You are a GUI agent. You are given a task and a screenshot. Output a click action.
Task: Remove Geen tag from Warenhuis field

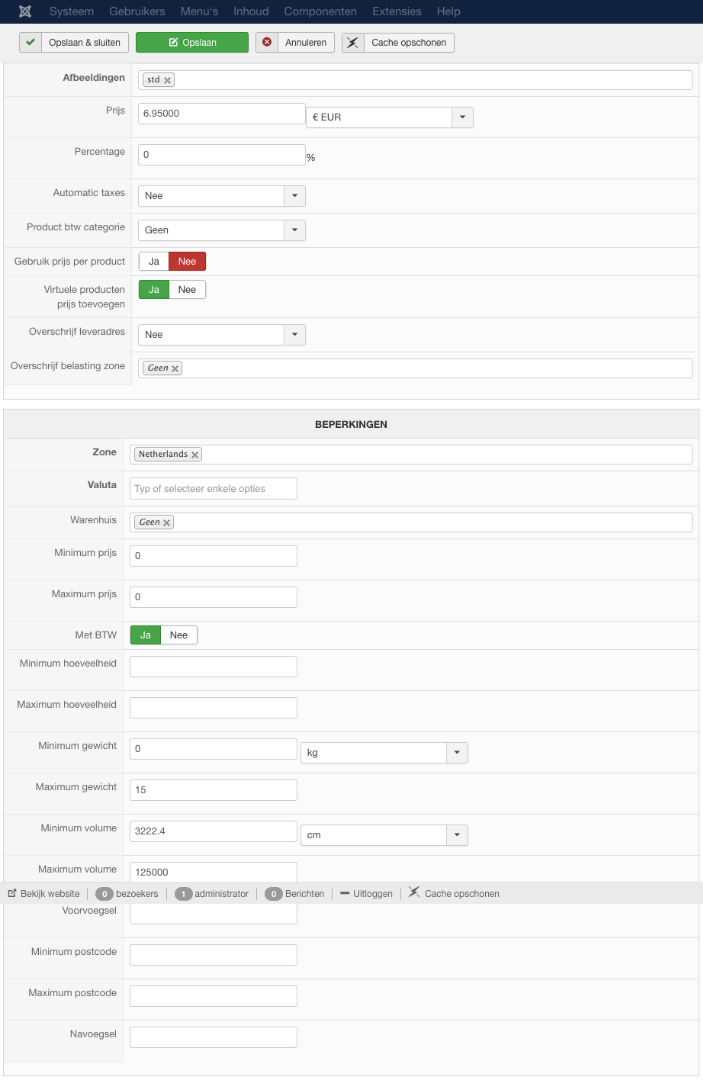point(167,522)
